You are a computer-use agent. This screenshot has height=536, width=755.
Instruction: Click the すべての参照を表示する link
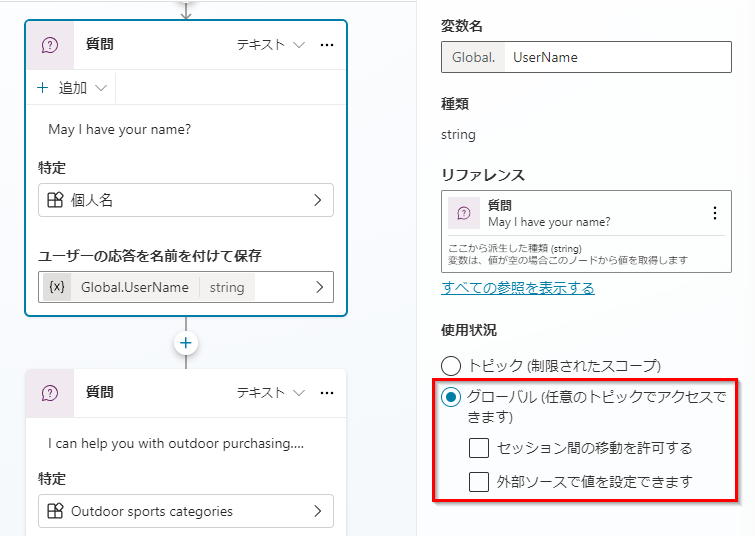point(518,288)
